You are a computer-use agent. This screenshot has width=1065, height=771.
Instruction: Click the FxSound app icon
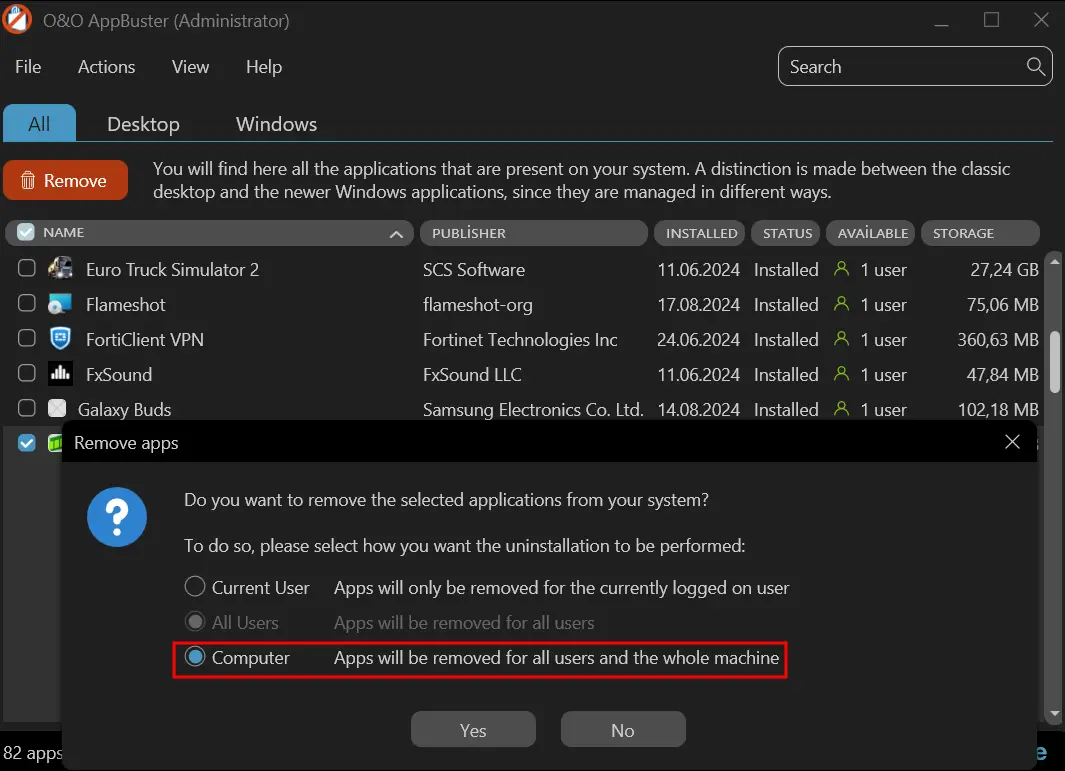point(60,374)
